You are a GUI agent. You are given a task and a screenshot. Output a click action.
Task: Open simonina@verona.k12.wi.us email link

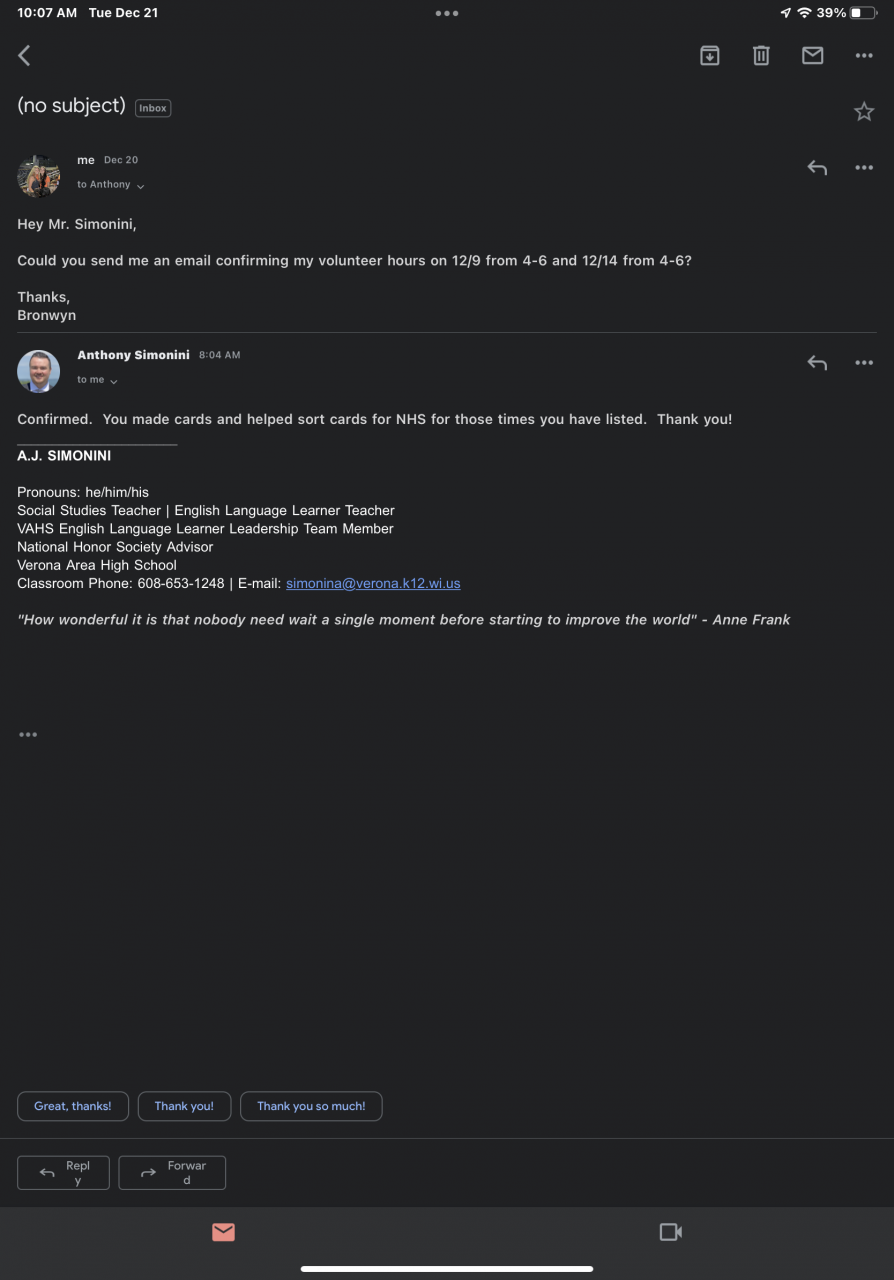373,583
